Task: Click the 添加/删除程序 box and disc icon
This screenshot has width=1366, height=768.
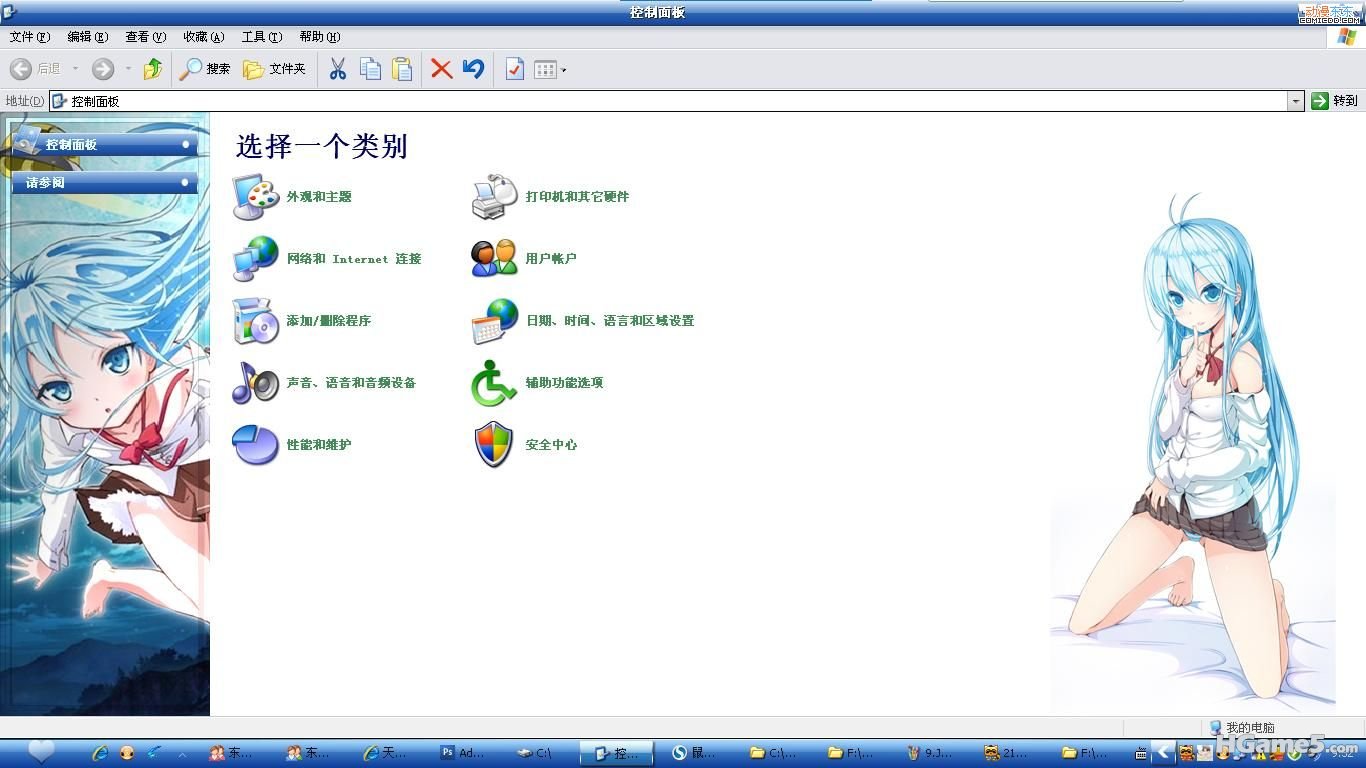Action: 256,321
